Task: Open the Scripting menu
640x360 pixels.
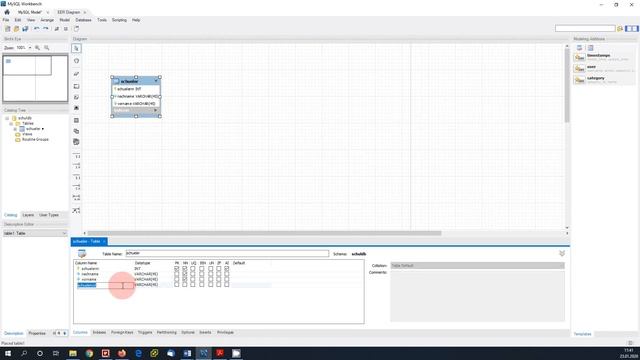Action: [119, 20]
